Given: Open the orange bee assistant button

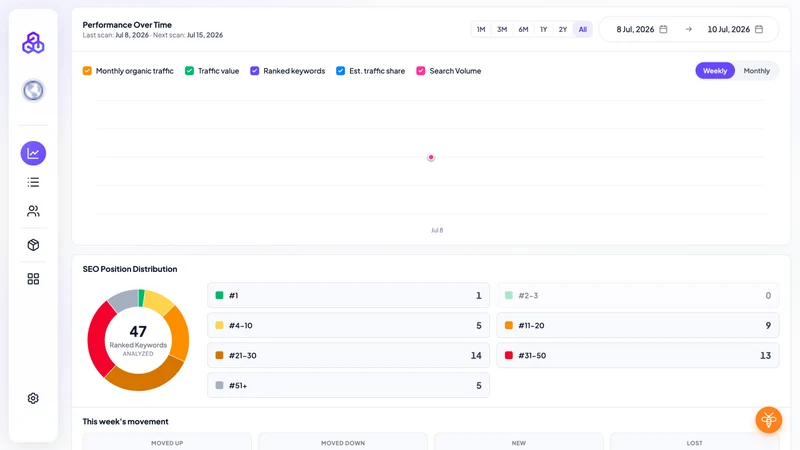Looking at the screenshot, I should (x=769, y=420).
